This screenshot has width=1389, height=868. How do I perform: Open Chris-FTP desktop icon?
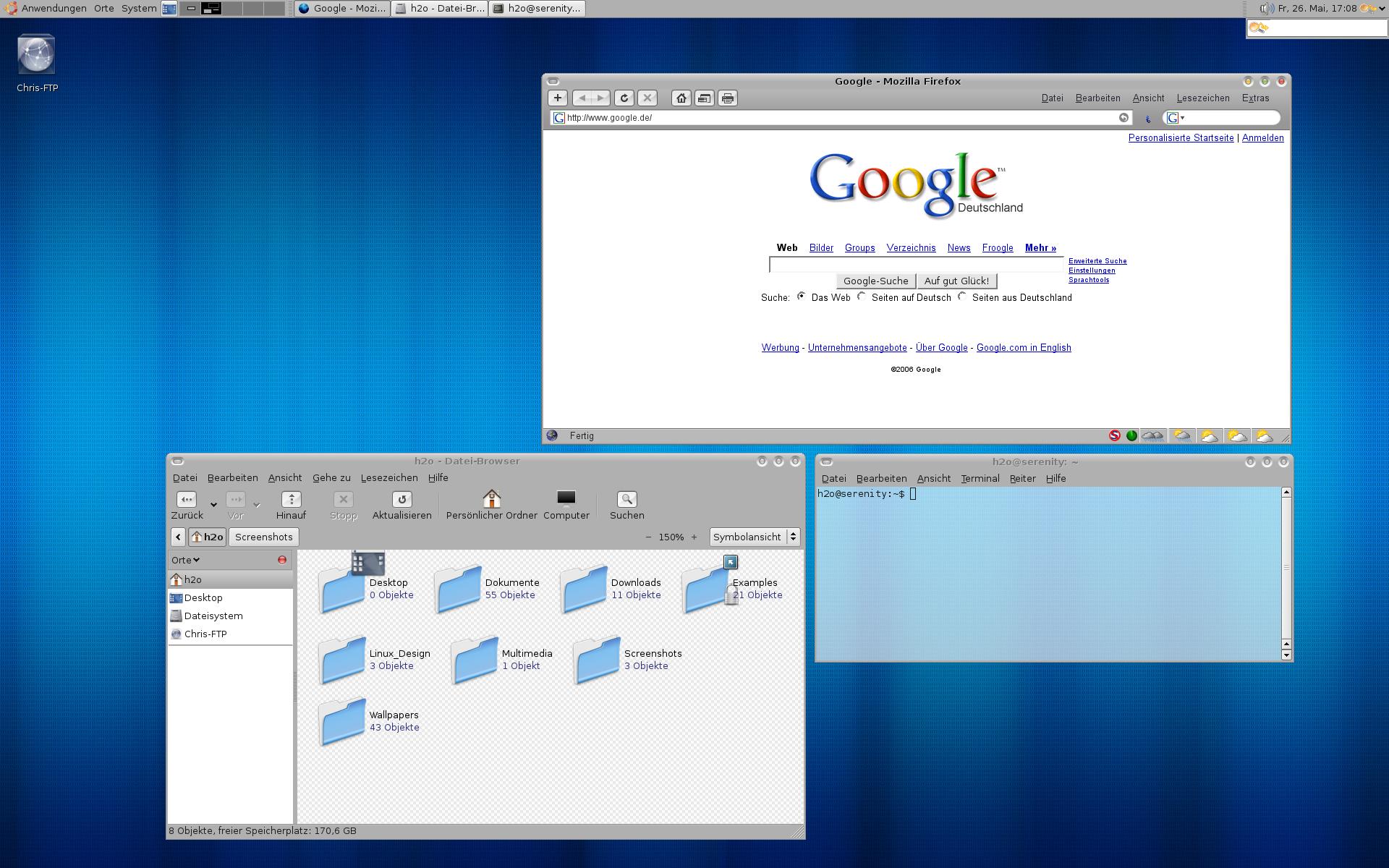[36, 55]
